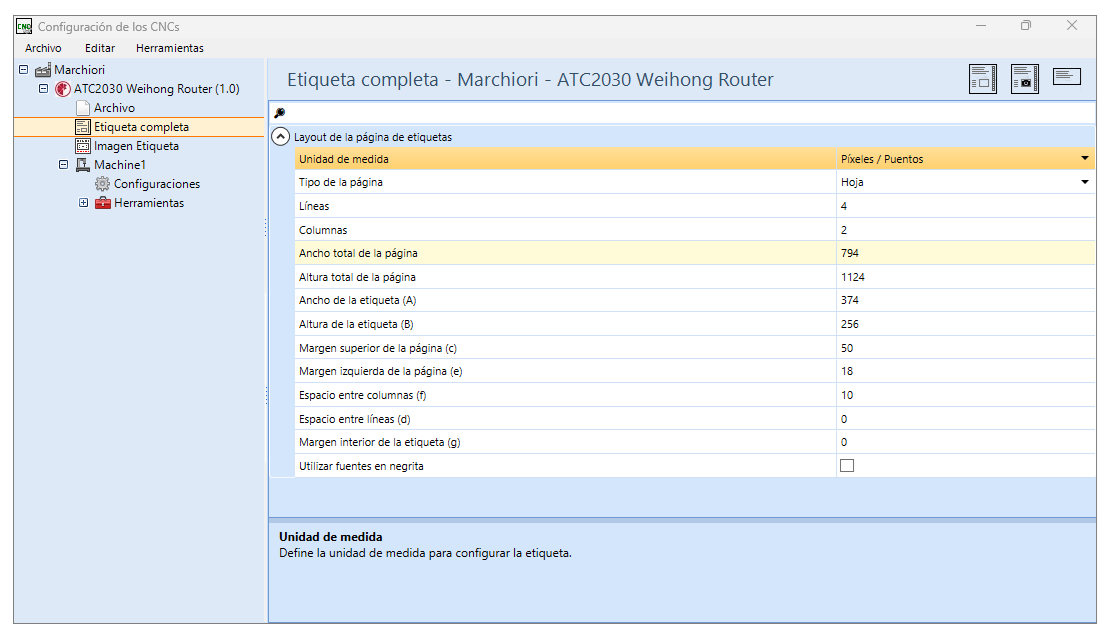Click the magnifier search icon above properties
This screenshot has height=634, width=1107.
click(280, 113)
